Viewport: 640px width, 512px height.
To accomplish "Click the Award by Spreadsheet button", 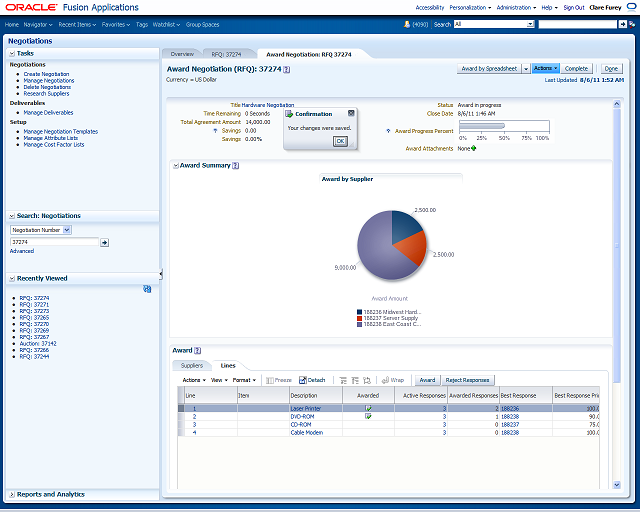I will click(x=489, y=69).
